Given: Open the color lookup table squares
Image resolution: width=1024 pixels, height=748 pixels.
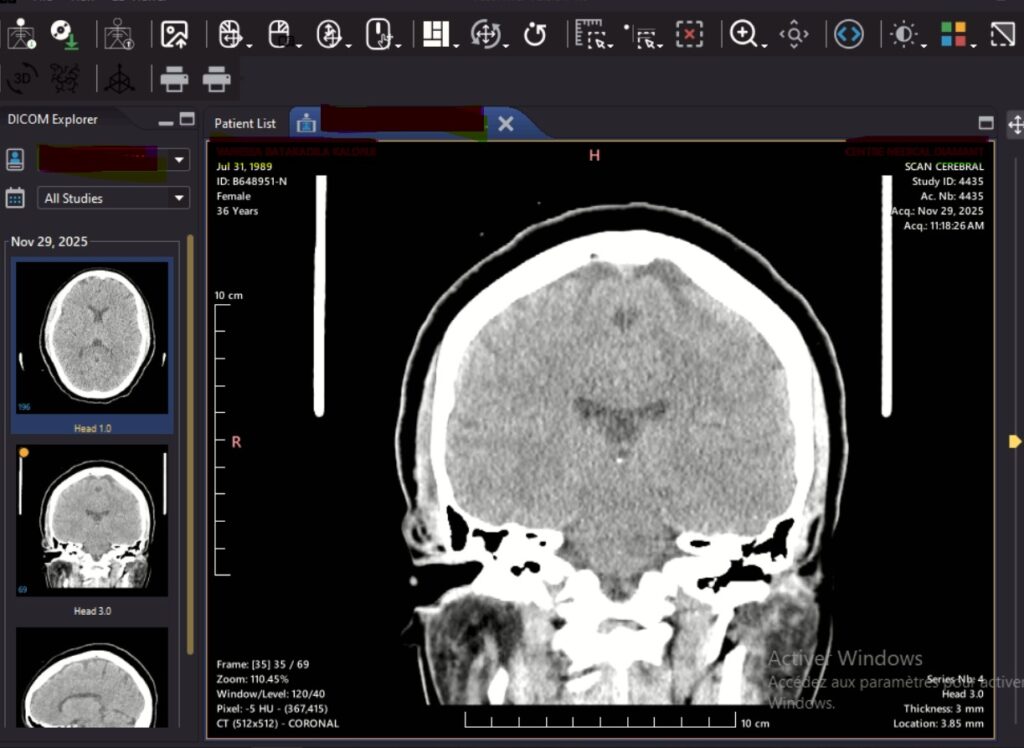Looking at the screenshot, I should point(953,35).
